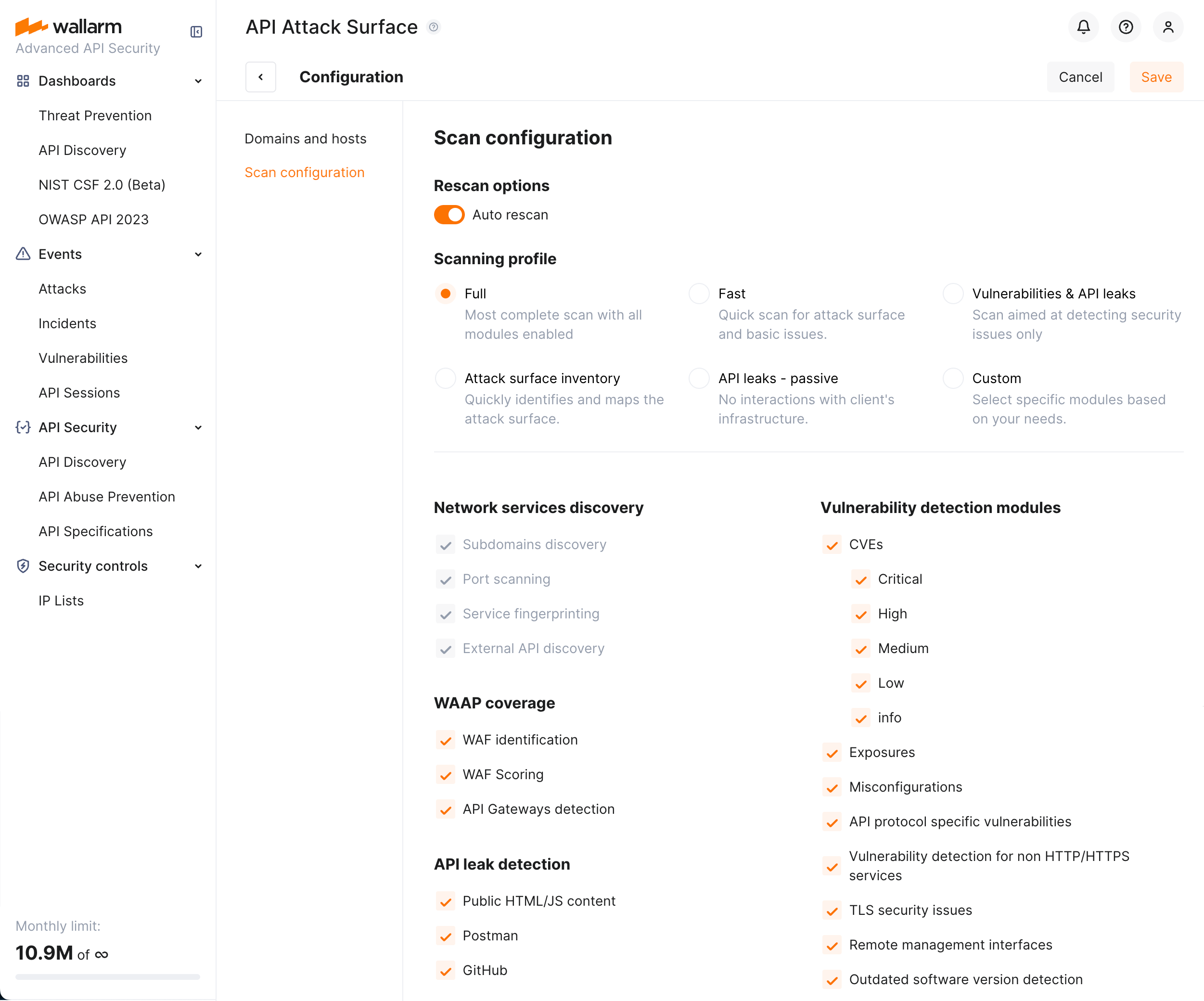Open Threat Prevention dashboard menu item
This screenshot has height=1001, width=1204.
[95, 115]
